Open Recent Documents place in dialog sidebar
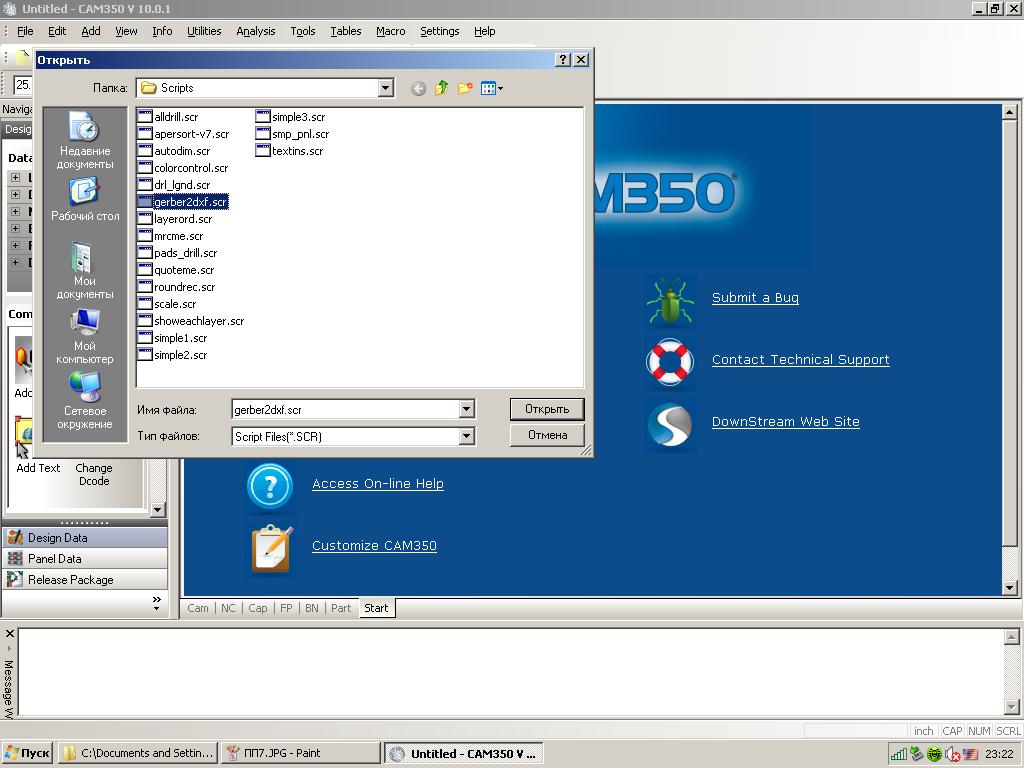1024x768 pixels. (85, 141)
